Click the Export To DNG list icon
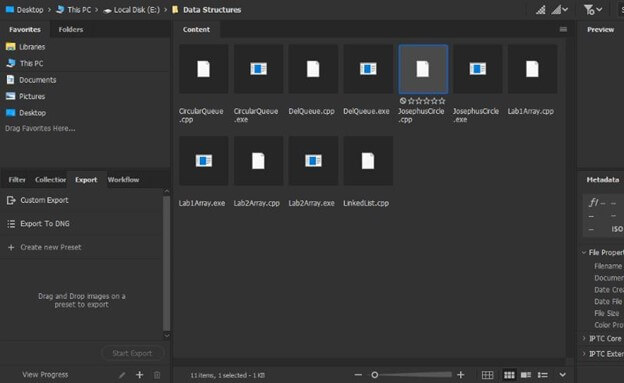624x383 pixels. click(11, 224)
